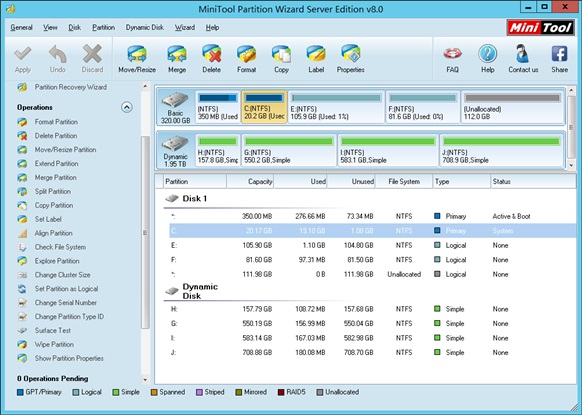Click the Contact us icon
Image resolution: width=582 pixels, height=415 pixels.
tap(523, 54)
